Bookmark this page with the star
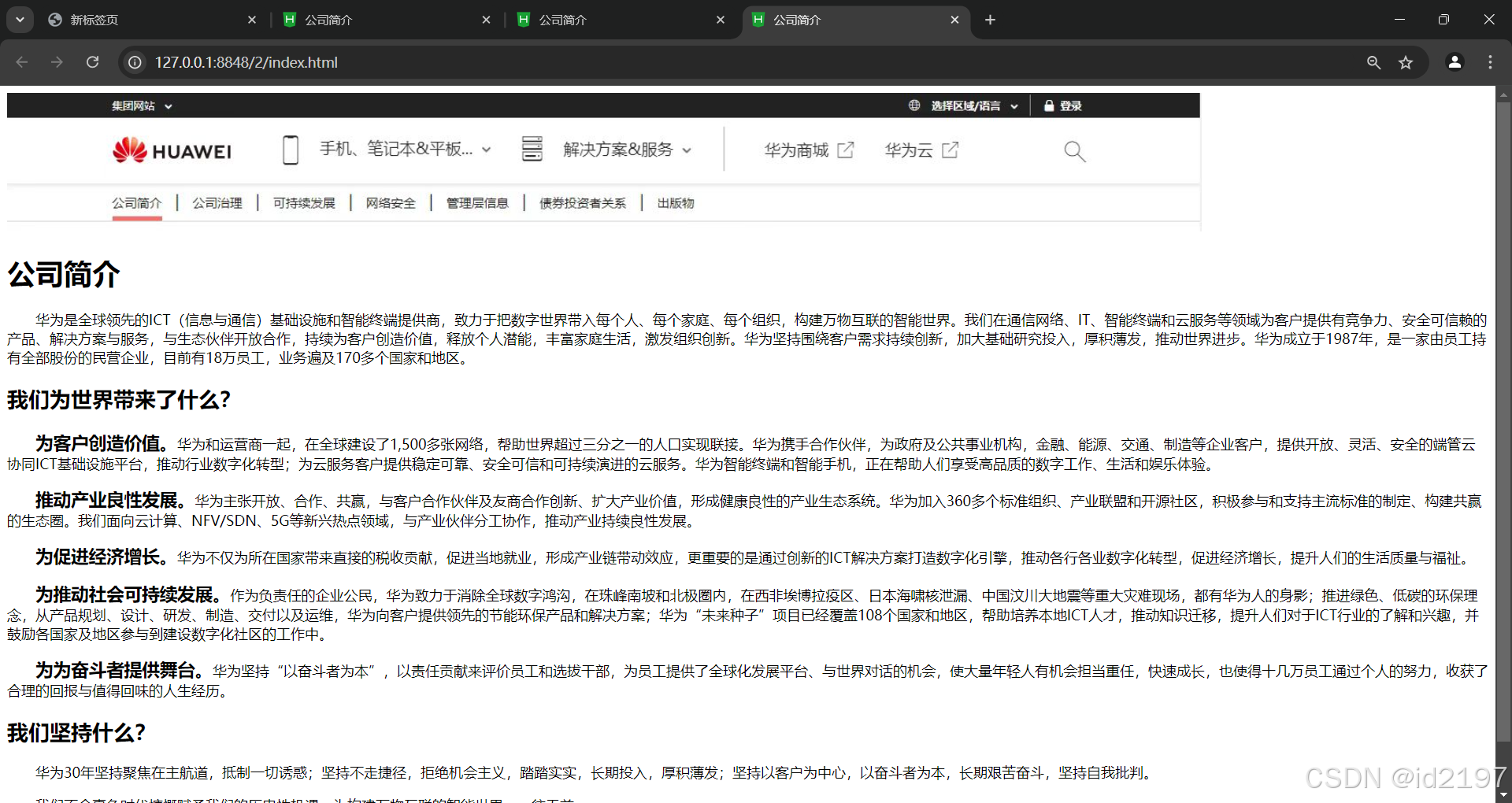The width and height of the screenshot is (1512, 803). (x=1406, y=62)
